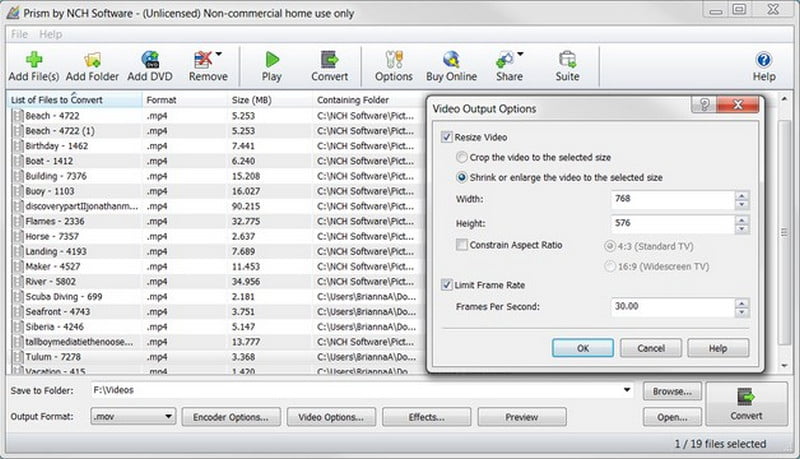Uncheck the Resize Video checkbox
Screen dimensions: 800x459
click(446, 135)
